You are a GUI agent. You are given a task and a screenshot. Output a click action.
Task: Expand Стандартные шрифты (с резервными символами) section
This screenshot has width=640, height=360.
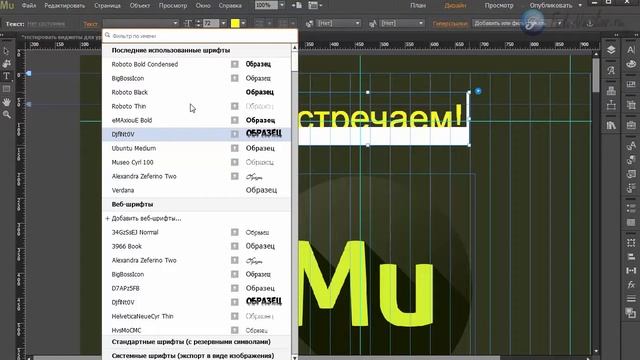(x=191, y=342)
